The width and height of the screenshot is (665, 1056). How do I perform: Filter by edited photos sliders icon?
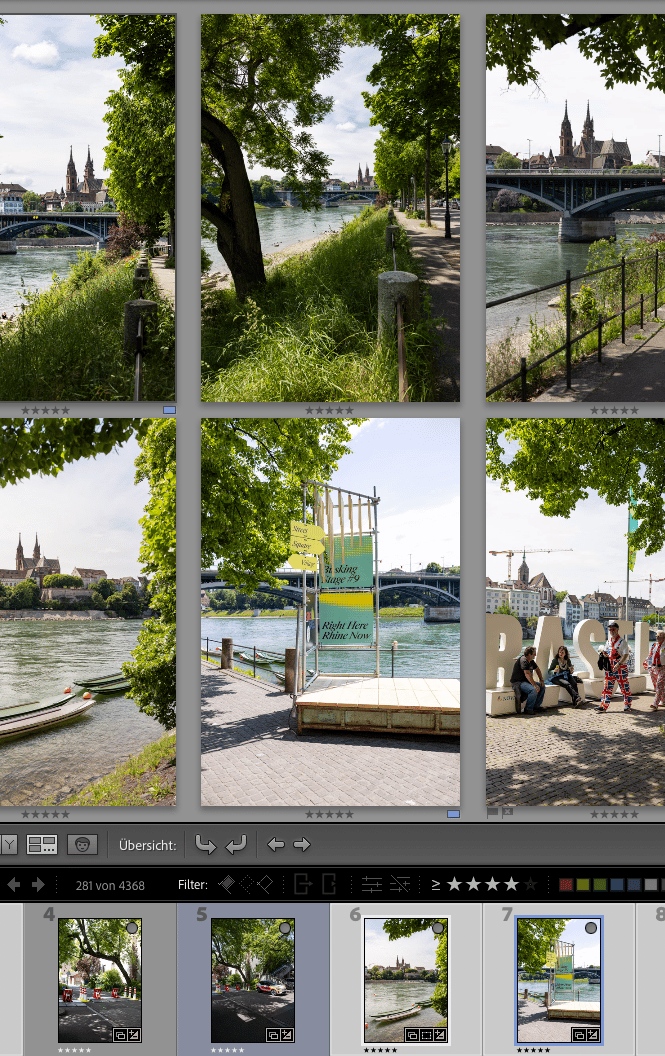[x=371, y=884]
